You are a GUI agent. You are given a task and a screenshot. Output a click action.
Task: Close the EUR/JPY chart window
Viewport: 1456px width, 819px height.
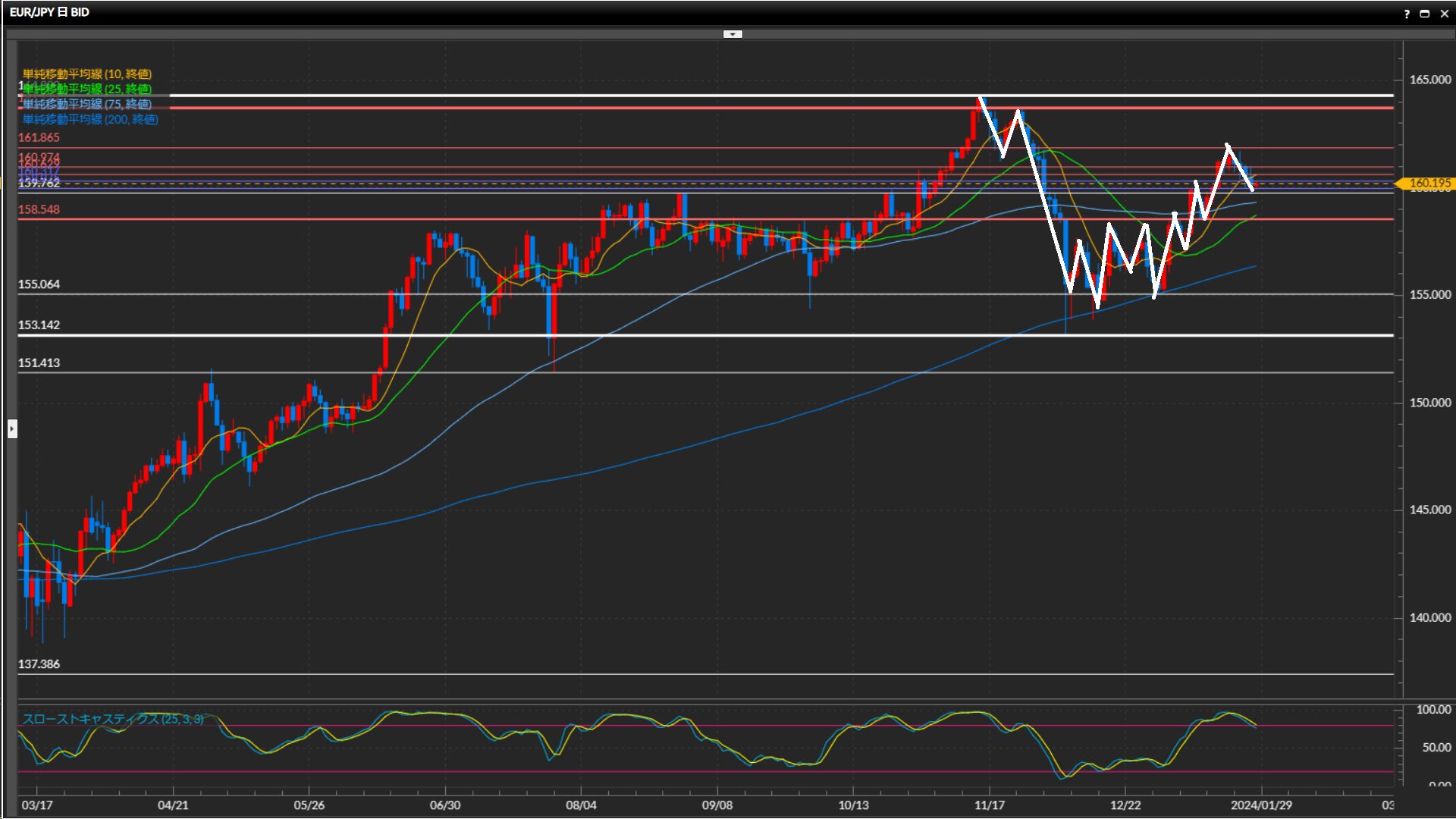pyautogui.click(x=1444, y=14)
